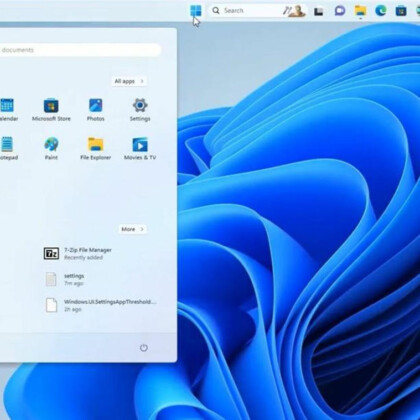Launch pinned Microsoft Store in Start menu
The height and width of the screenshot is (420, 420).
point(51,110)
